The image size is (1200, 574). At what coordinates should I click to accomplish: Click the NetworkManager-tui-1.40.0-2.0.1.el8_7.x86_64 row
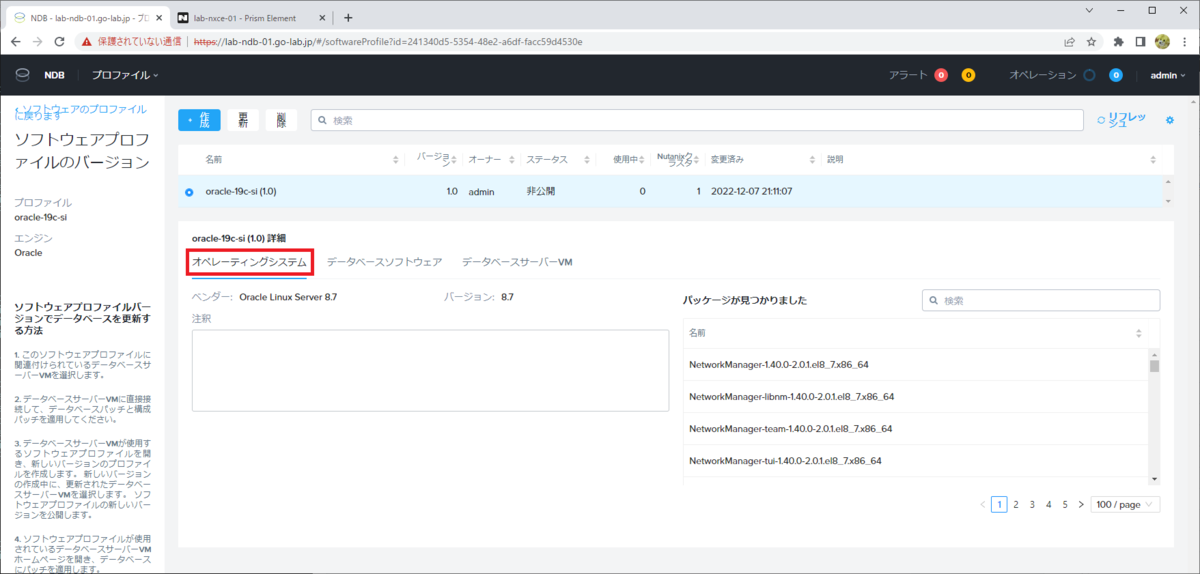[916, 461]
